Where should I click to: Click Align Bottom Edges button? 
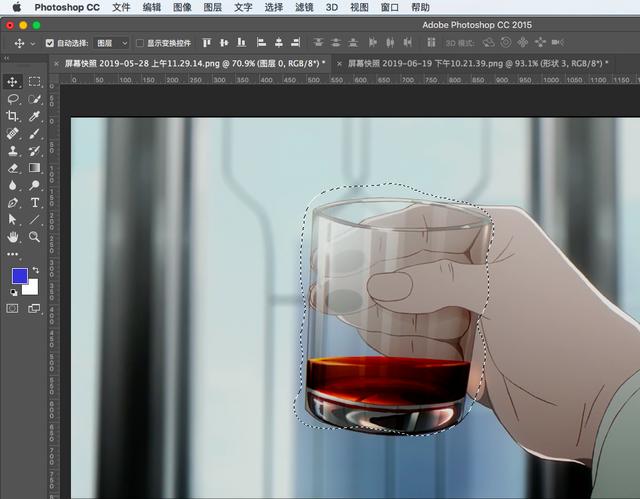pyautogui.click(x=242, y=42)
